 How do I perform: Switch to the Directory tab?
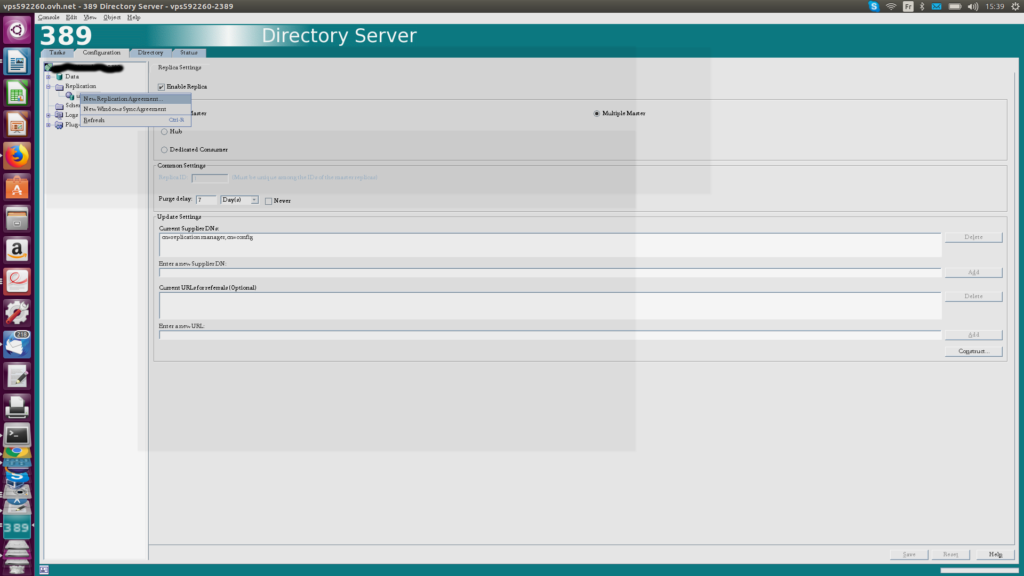[150, 53]
